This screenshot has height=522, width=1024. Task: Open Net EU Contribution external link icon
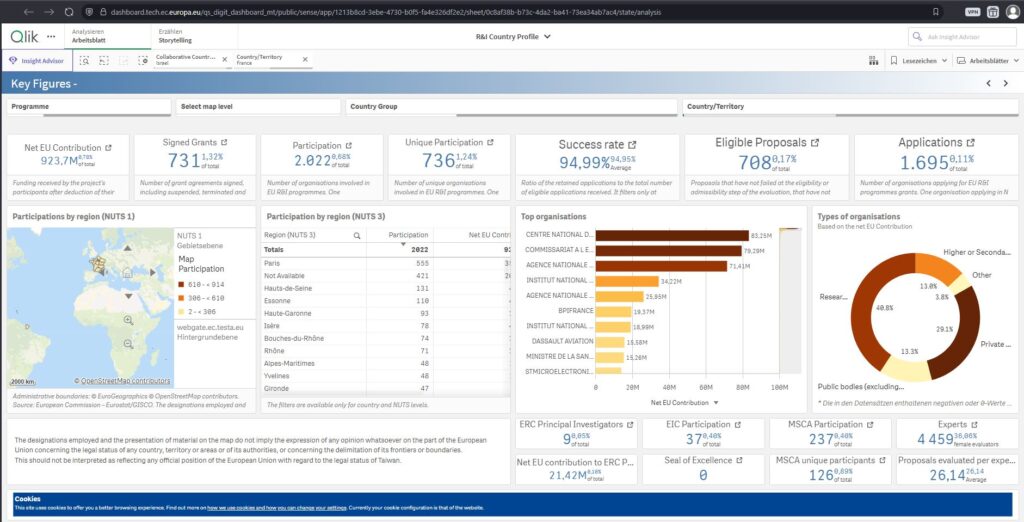tap(108, 148)
